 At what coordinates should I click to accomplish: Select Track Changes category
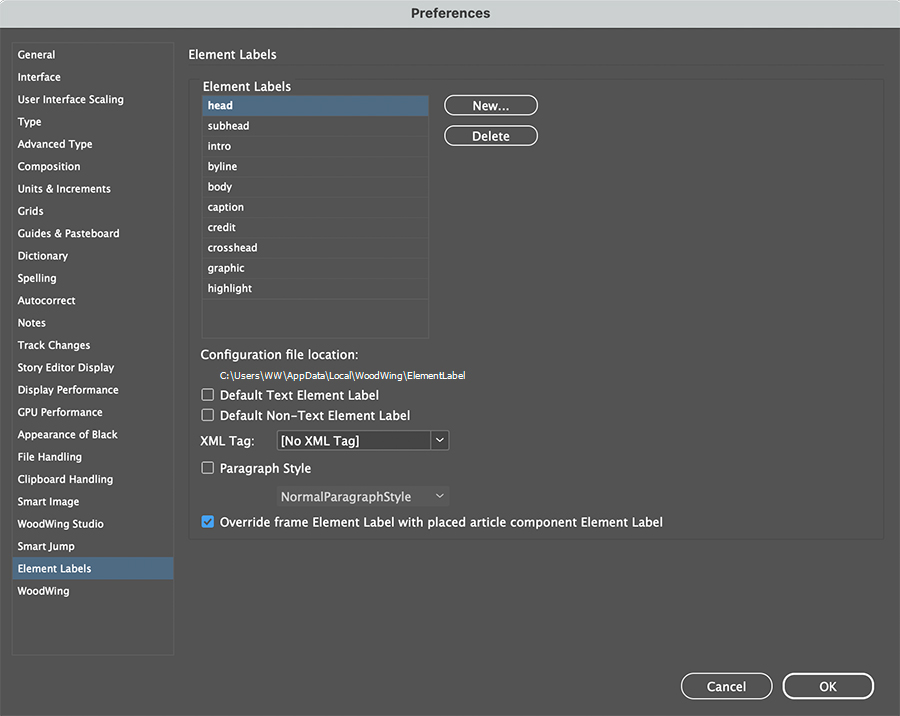pyautogui.click(x=93, y=346)
